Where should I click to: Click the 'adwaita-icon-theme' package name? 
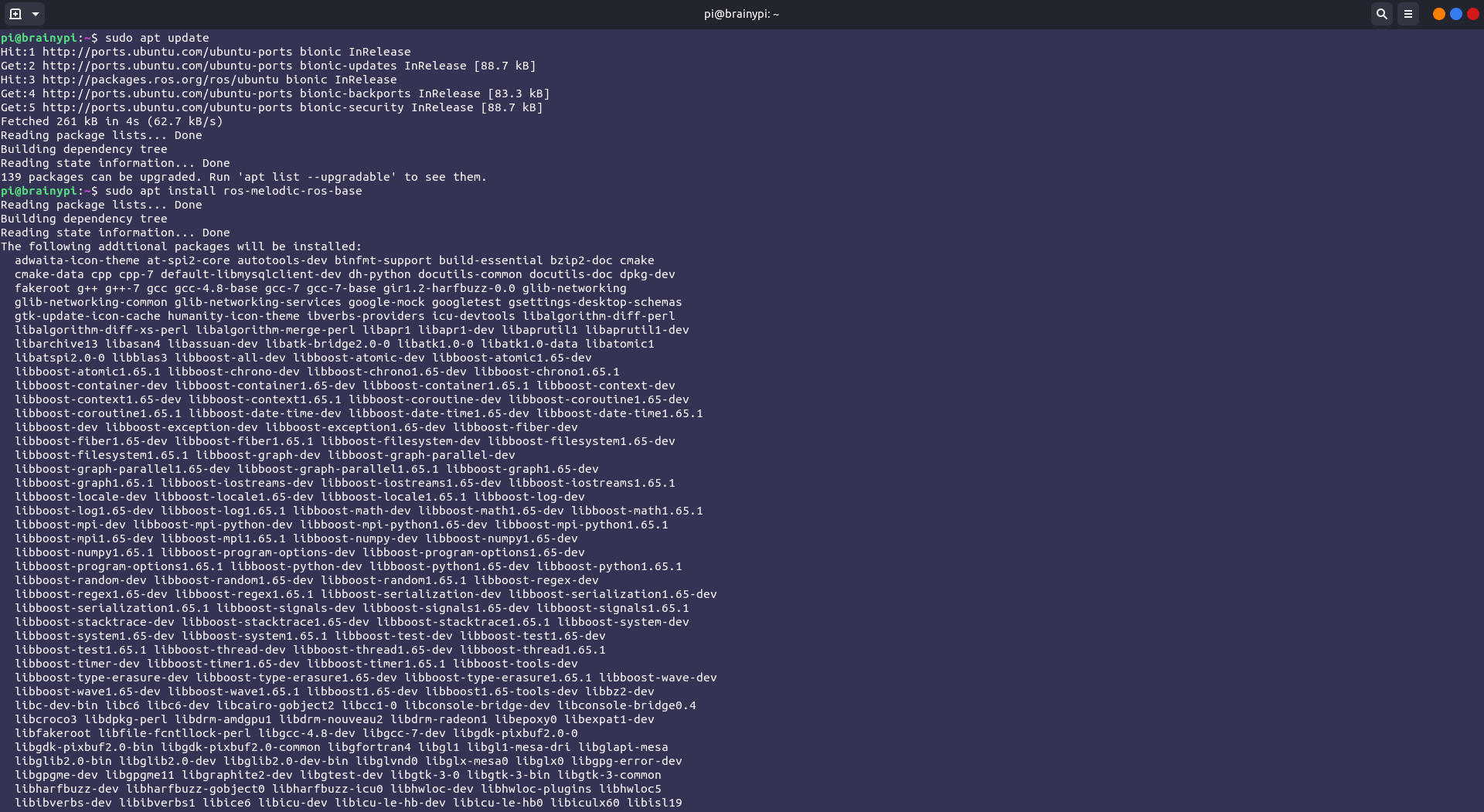[x=77, y=260]
